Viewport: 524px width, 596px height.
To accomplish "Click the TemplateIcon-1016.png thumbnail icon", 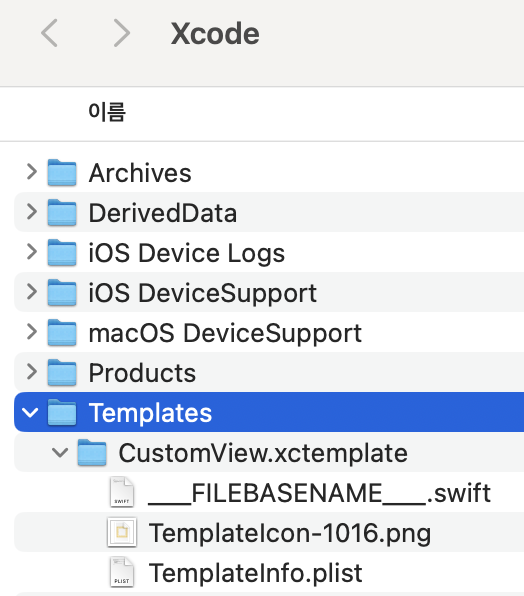I will (122, 532).
